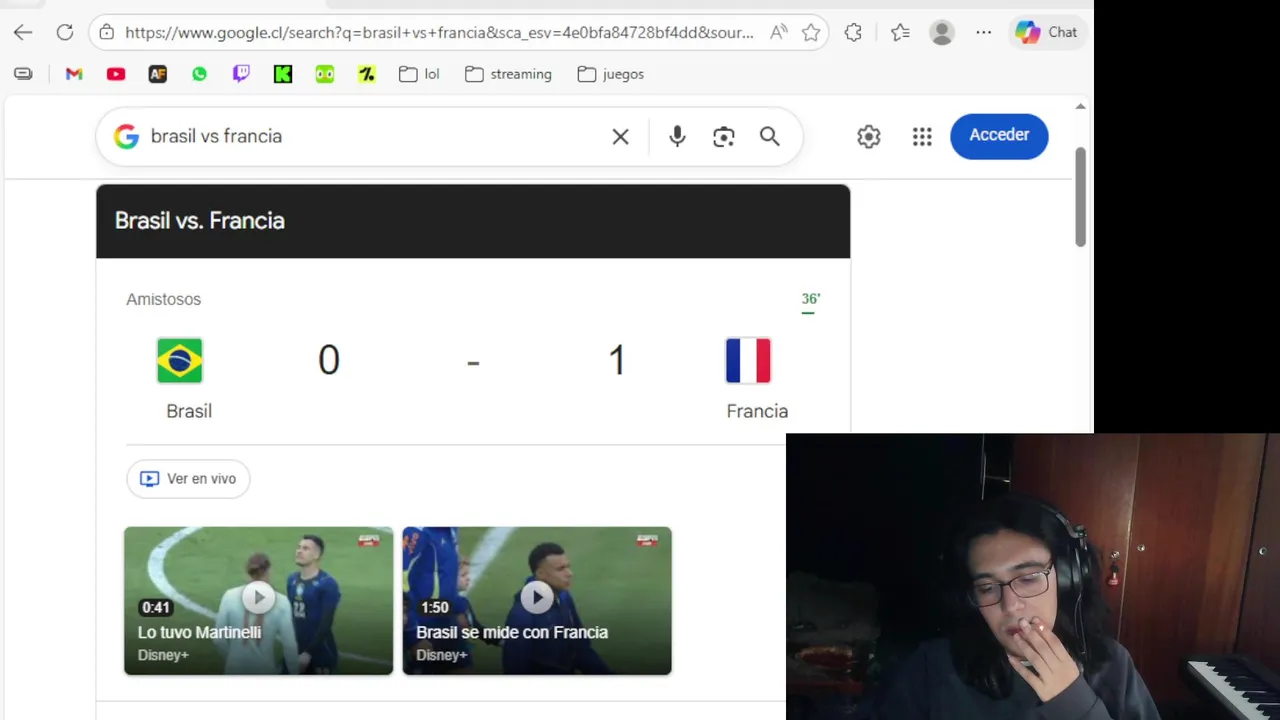Open the Gmail bookmark
The image size is (1280, 720).
[x=74, y=74]
